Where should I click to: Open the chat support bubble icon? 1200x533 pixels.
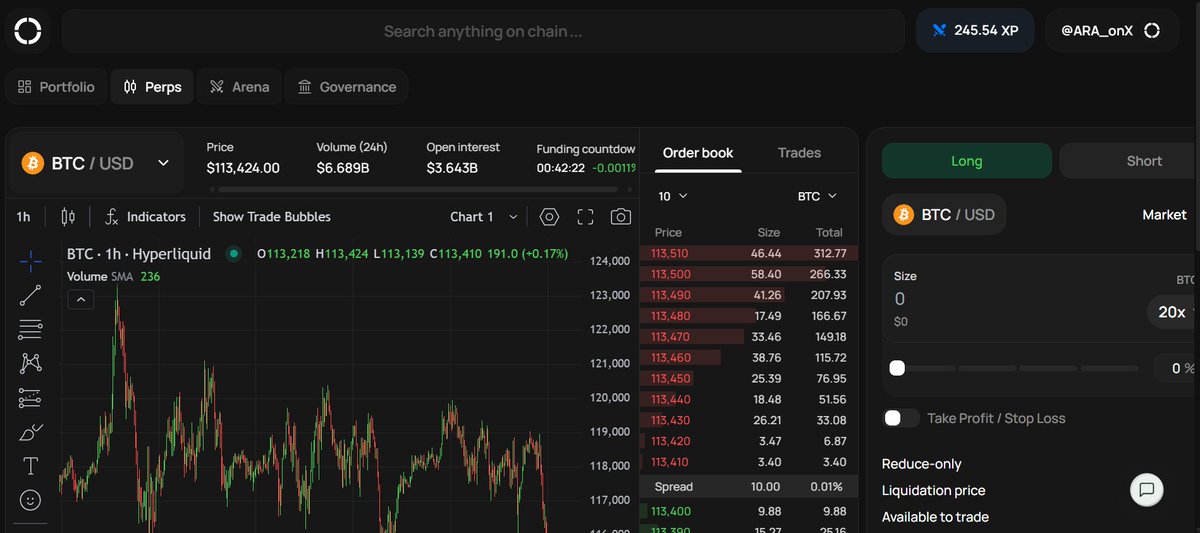tap(1147, 490)
